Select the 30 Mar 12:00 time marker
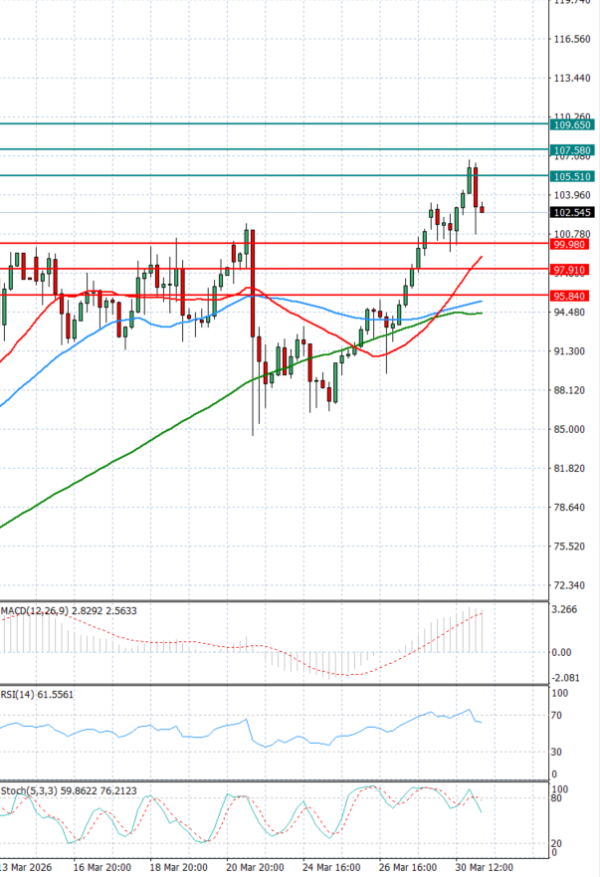 click(486, 867)
